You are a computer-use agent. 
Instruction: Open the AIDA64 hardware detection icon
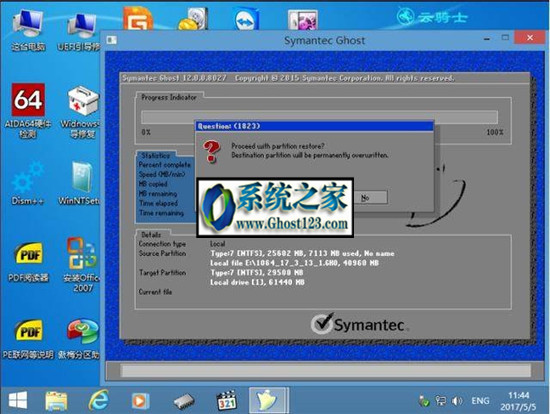[x=28, y=110]
